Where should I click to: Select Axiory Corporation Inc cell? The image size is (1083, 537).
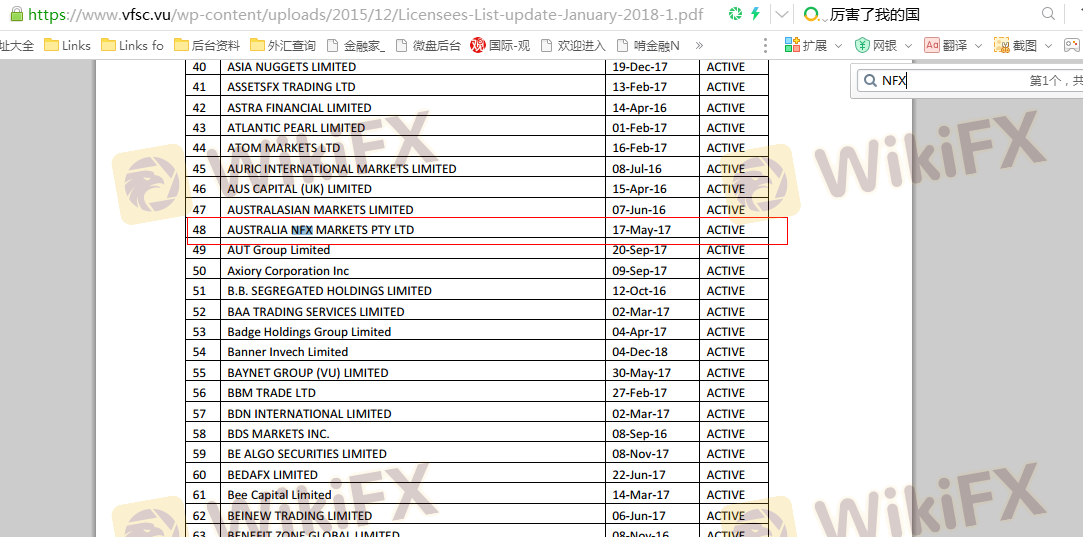[x=412, y=270]
